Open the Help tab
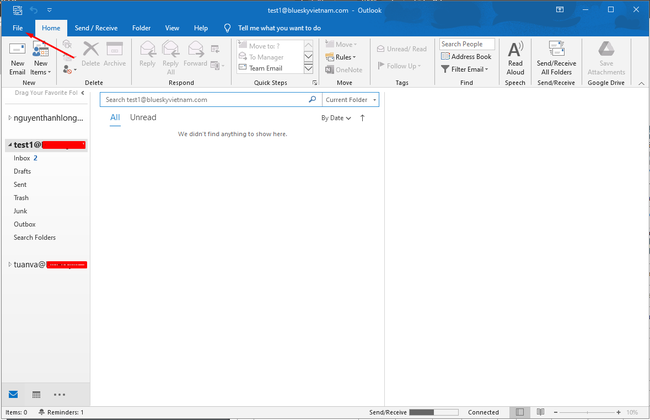Screen dimensions: 650x420 [201, 28]
